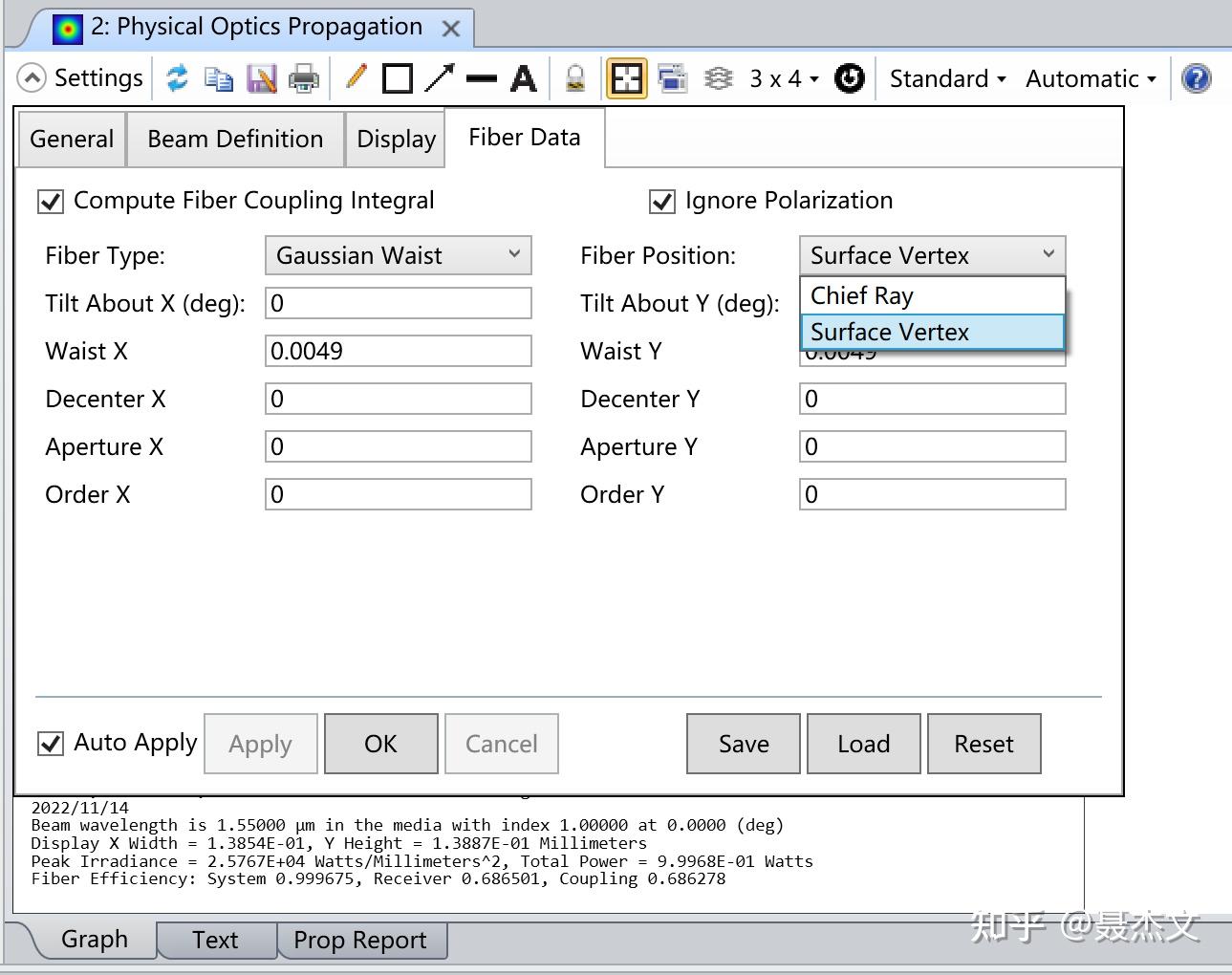Click the refresh/update arrows icon
Screen dimensions: 1232x975
[x=177, y=78]
